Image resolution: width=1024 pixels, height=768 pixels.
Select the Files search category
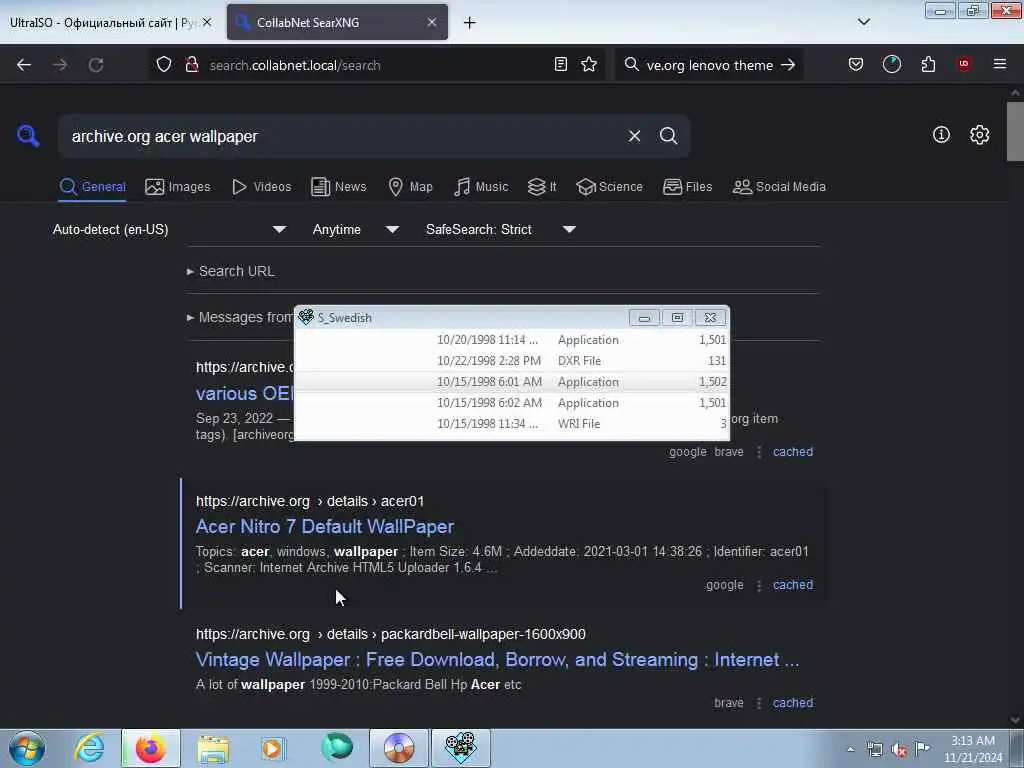point(687,187)
